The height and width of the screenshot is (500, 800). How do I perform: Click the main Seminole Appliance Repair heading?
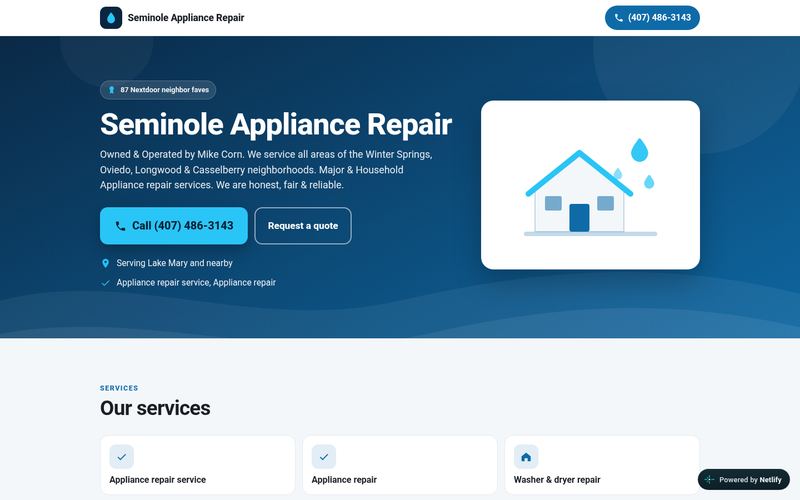click(276, 124)
